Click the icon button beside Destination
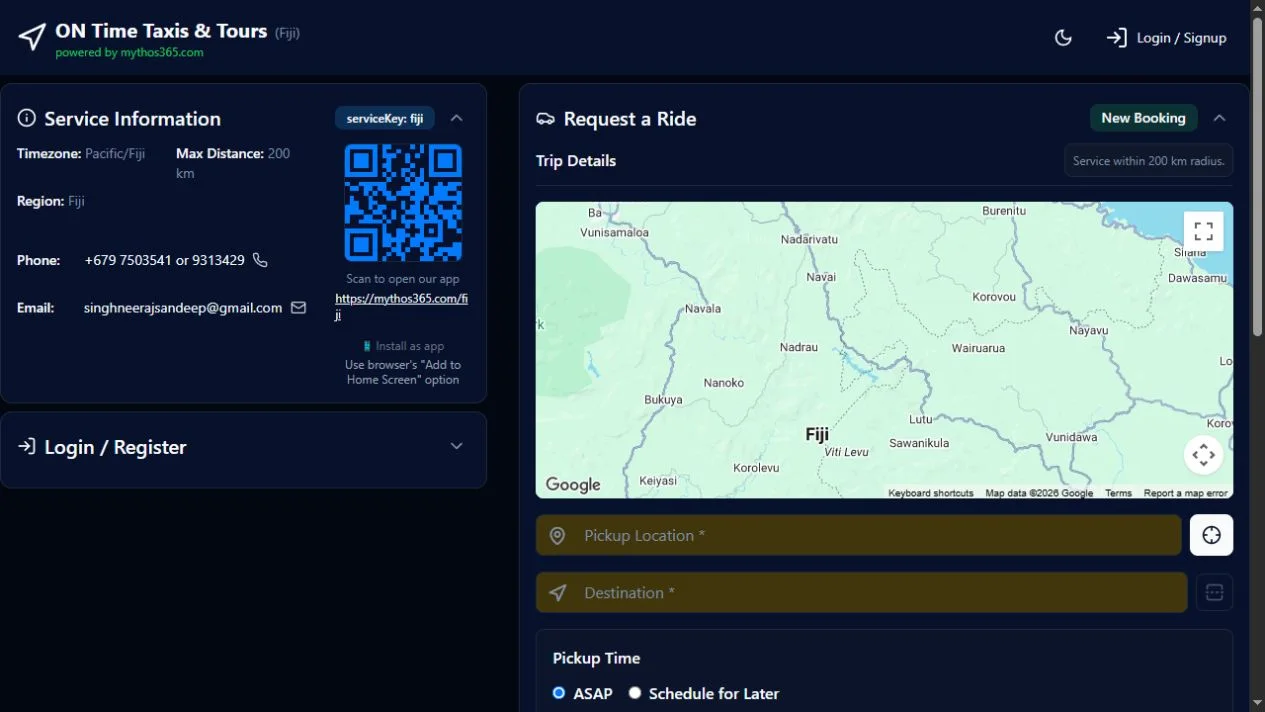The width and height of the screenshot is (1265, 712). (x=1214, y=592)
